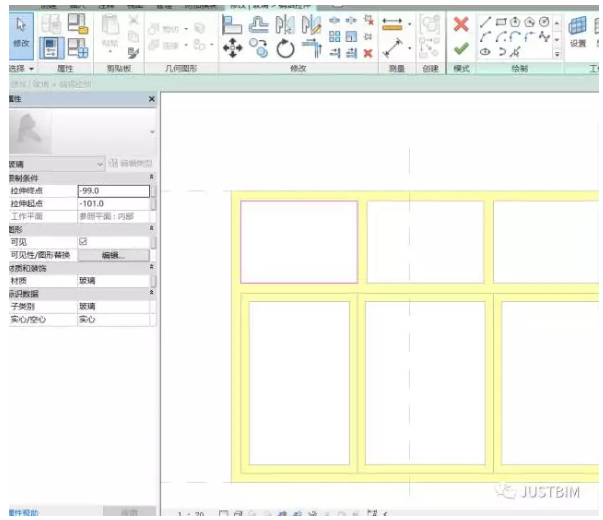Select the Trim/Extend to Corner tool

click(x=312, y=48)
